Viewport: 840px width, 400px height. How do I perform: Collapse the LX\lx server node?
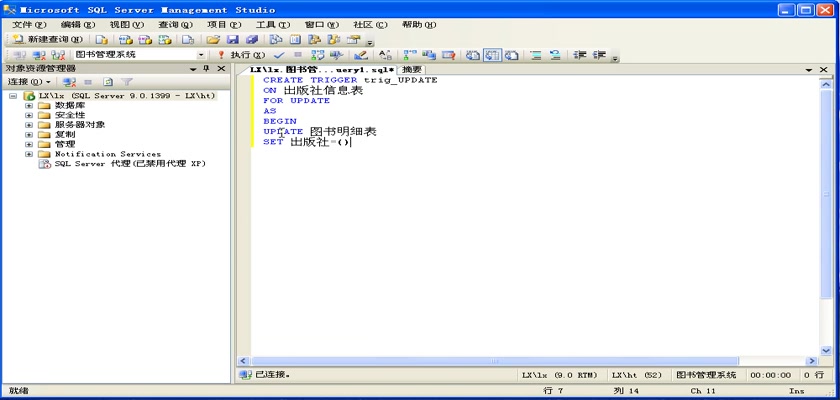[x=13, y=96]
